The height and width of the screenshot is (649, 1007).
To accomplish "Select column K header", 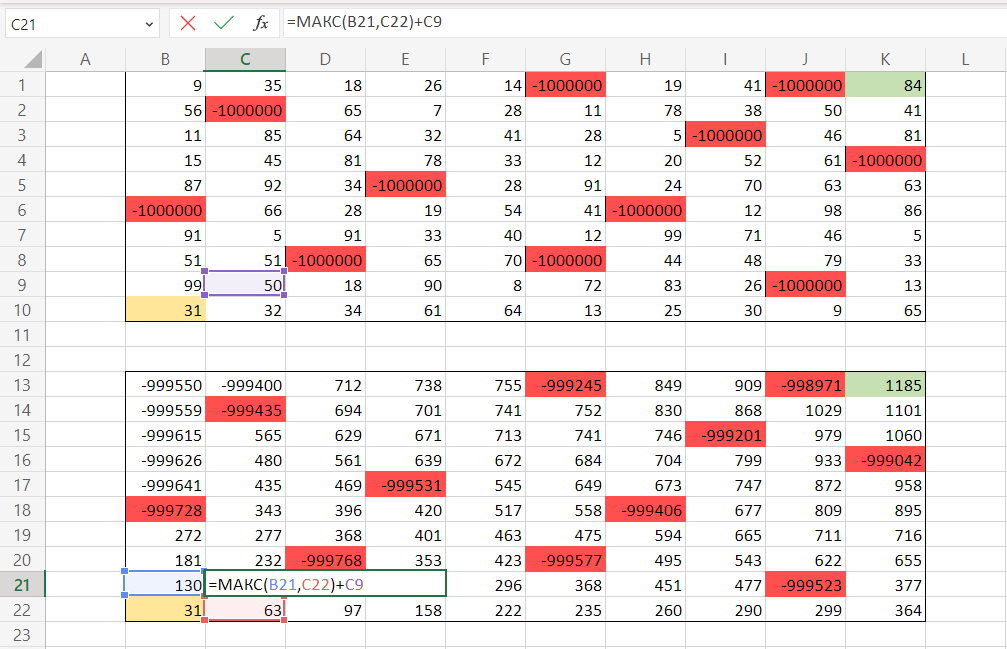I will (x=885, y=60).
